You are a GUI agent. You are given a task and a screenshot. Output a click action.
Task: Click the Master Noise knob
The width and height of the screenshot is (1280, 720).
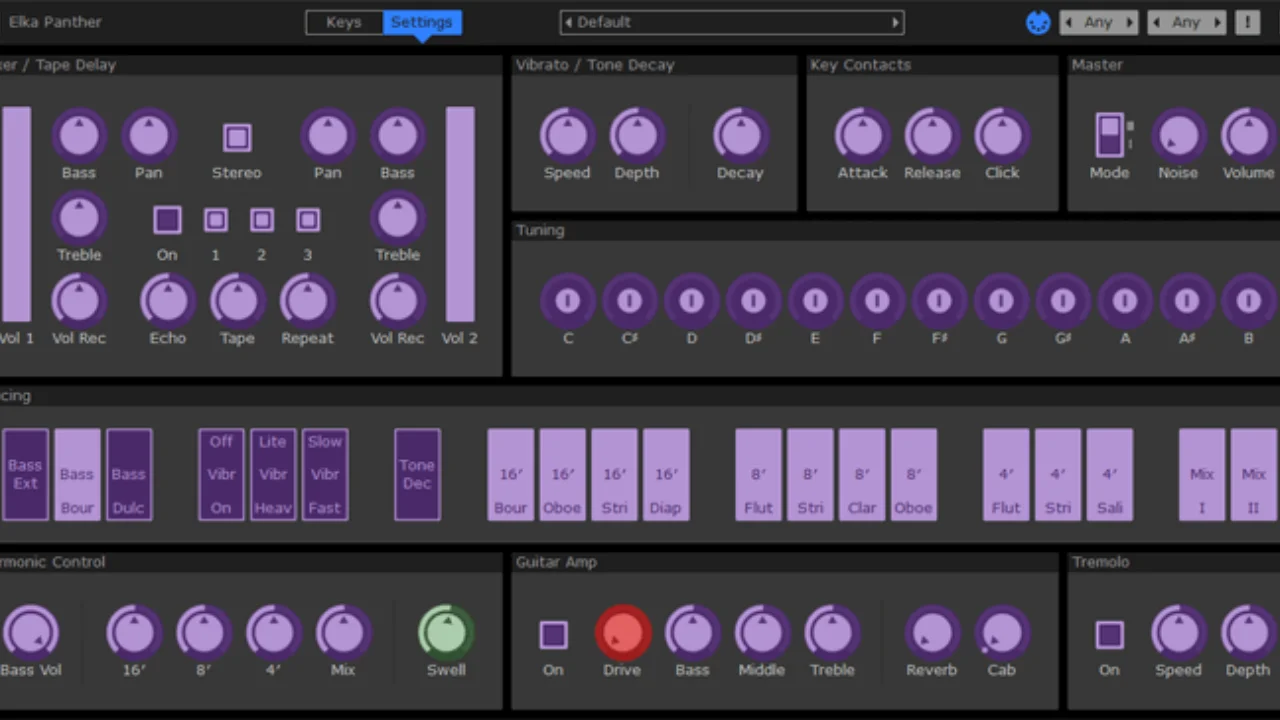tap(1178, 135)
